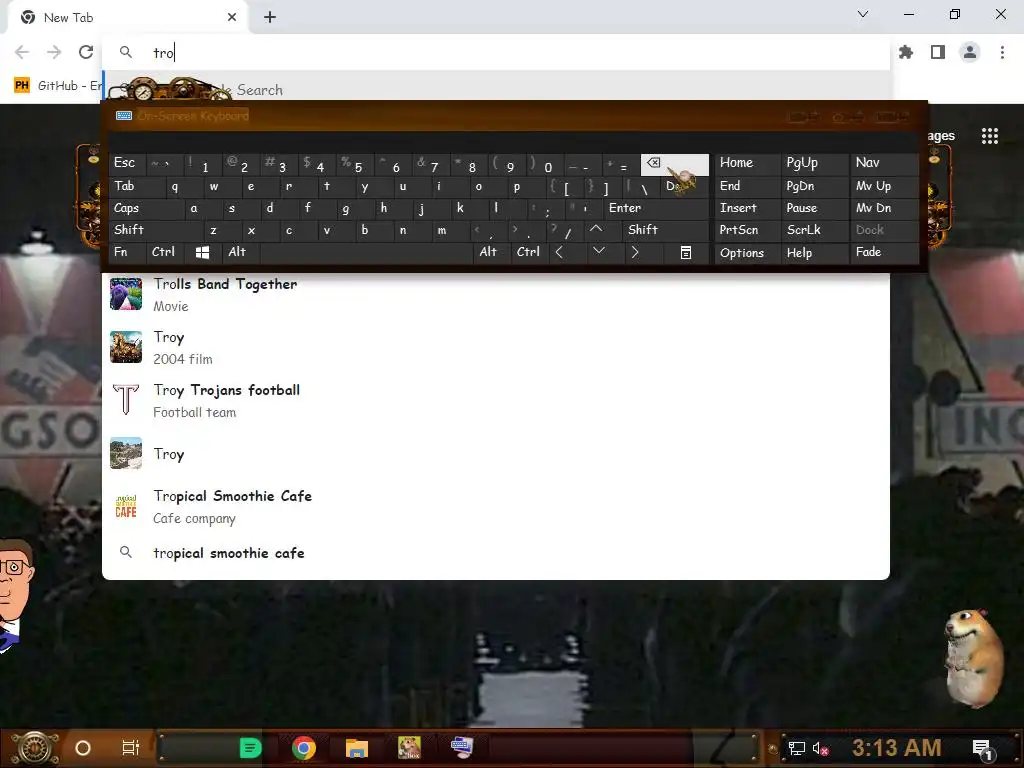
Task: Open the notification center icon
Action: pyautogui.click(x=983, y=749)
